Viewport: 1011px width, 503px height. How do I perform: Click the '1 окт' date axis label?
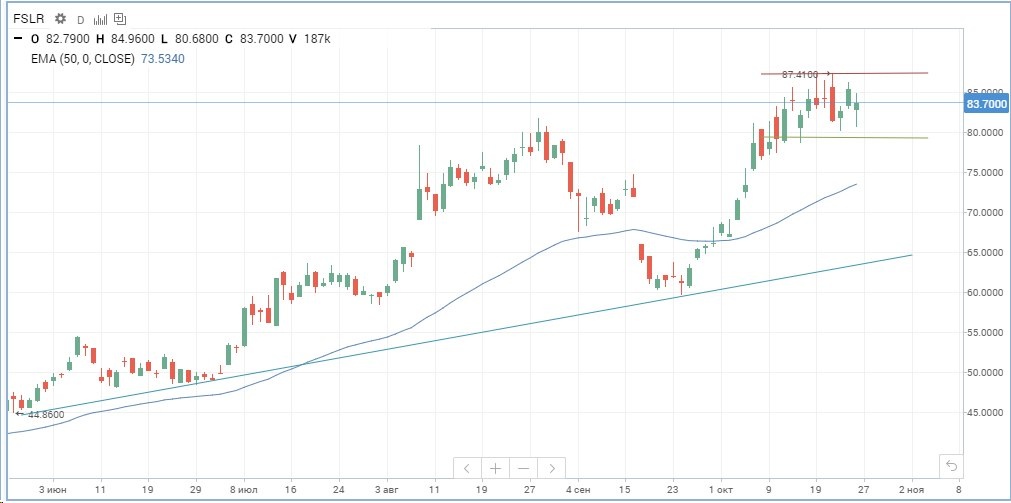721,489
